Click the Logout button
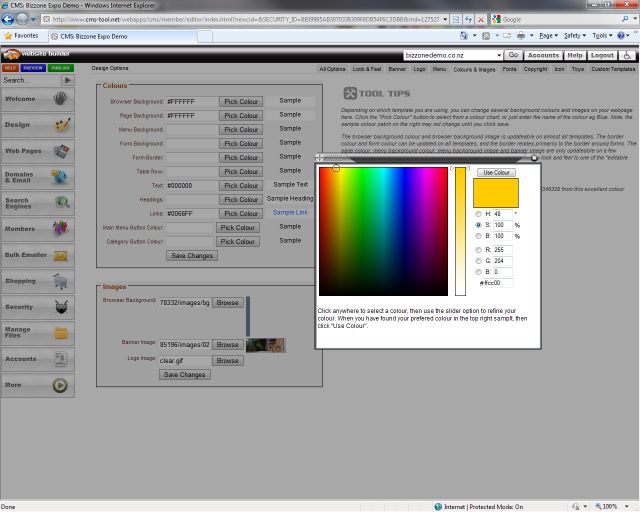Image resolution: width=640 pixels, height=512 pixels. [x=602, y=55]
